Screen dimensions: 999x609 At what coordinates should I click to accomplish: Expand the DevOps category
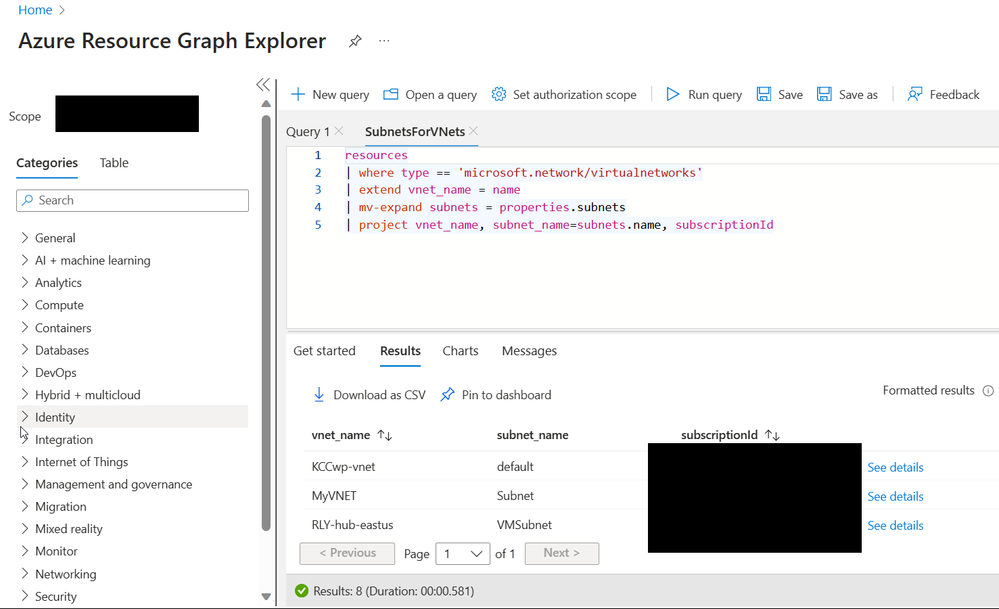24,372
